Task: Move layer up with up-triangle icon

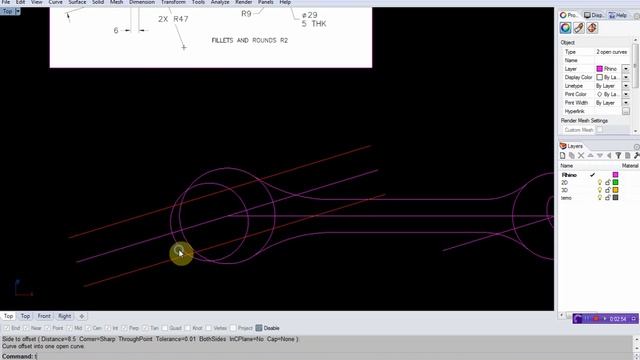Action: click(x=591, y=156)
